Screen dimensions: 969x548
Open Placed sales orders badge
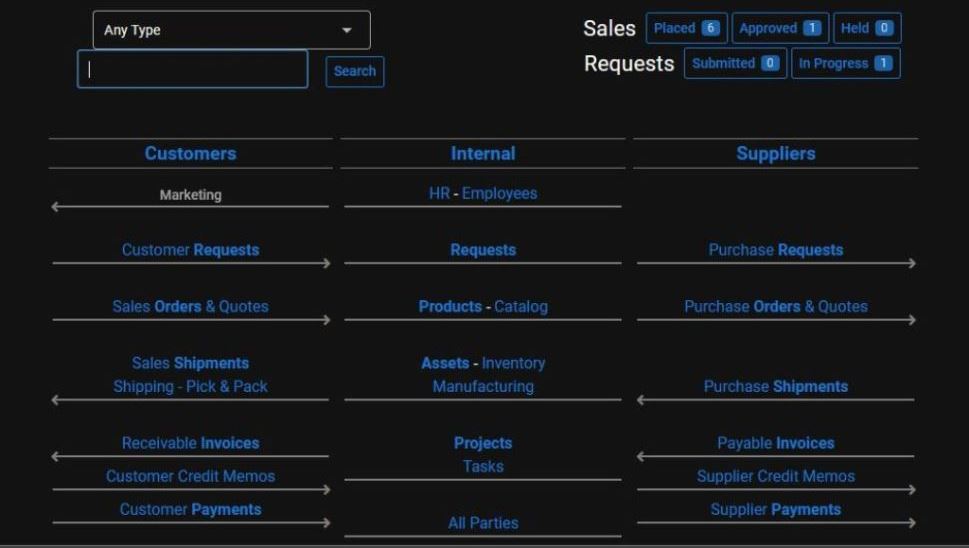686,28
